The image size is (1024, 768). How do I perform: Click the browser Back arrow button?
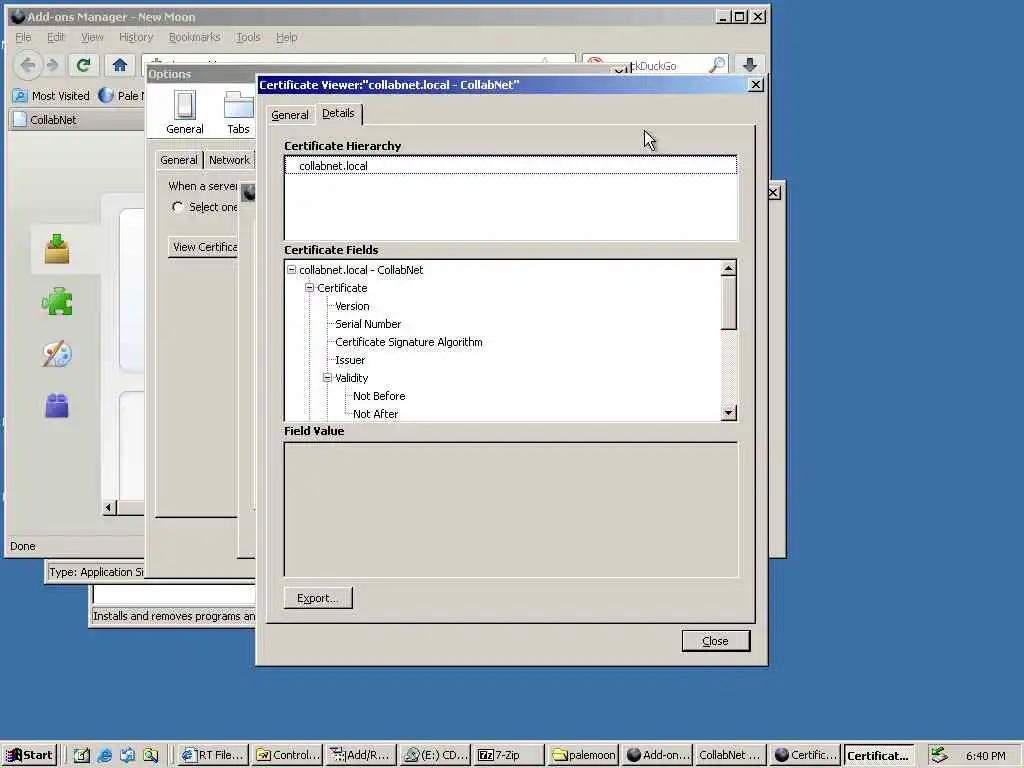point(27,65)
